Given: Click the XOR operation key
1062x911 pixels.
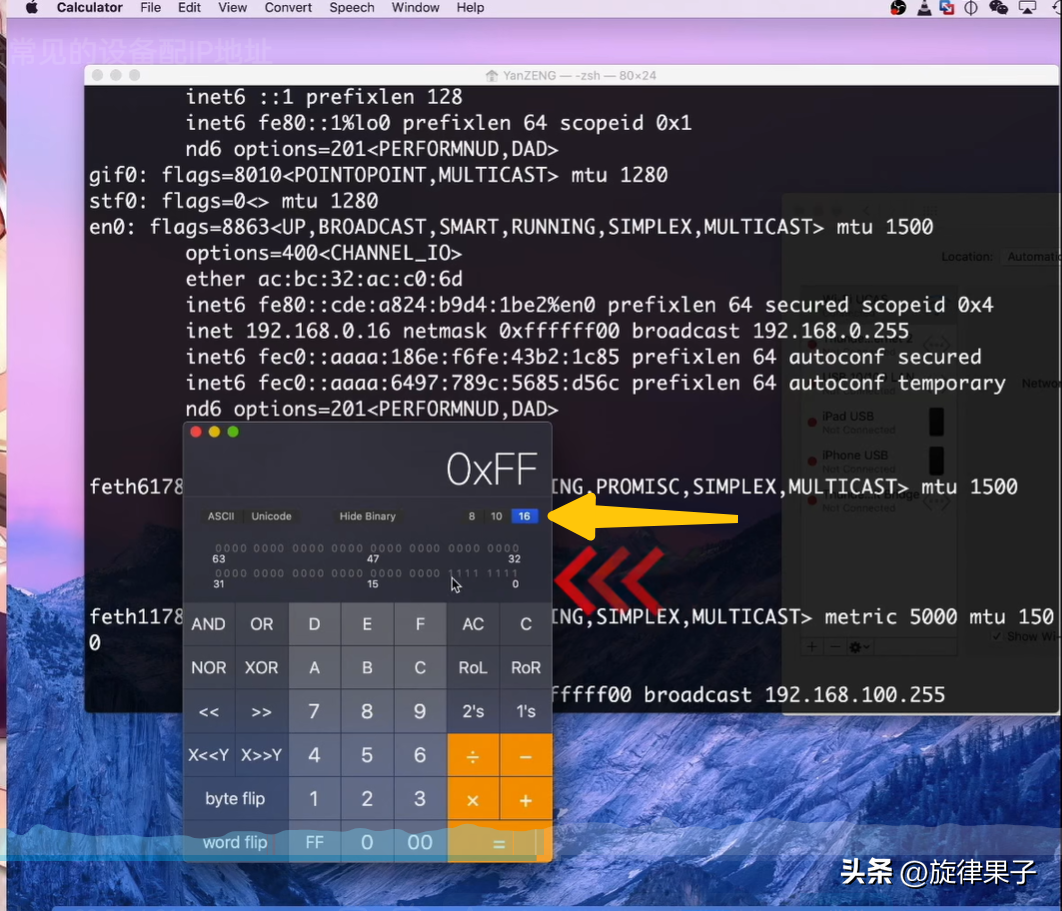Looking at the screenshot, I should point(261,668).
